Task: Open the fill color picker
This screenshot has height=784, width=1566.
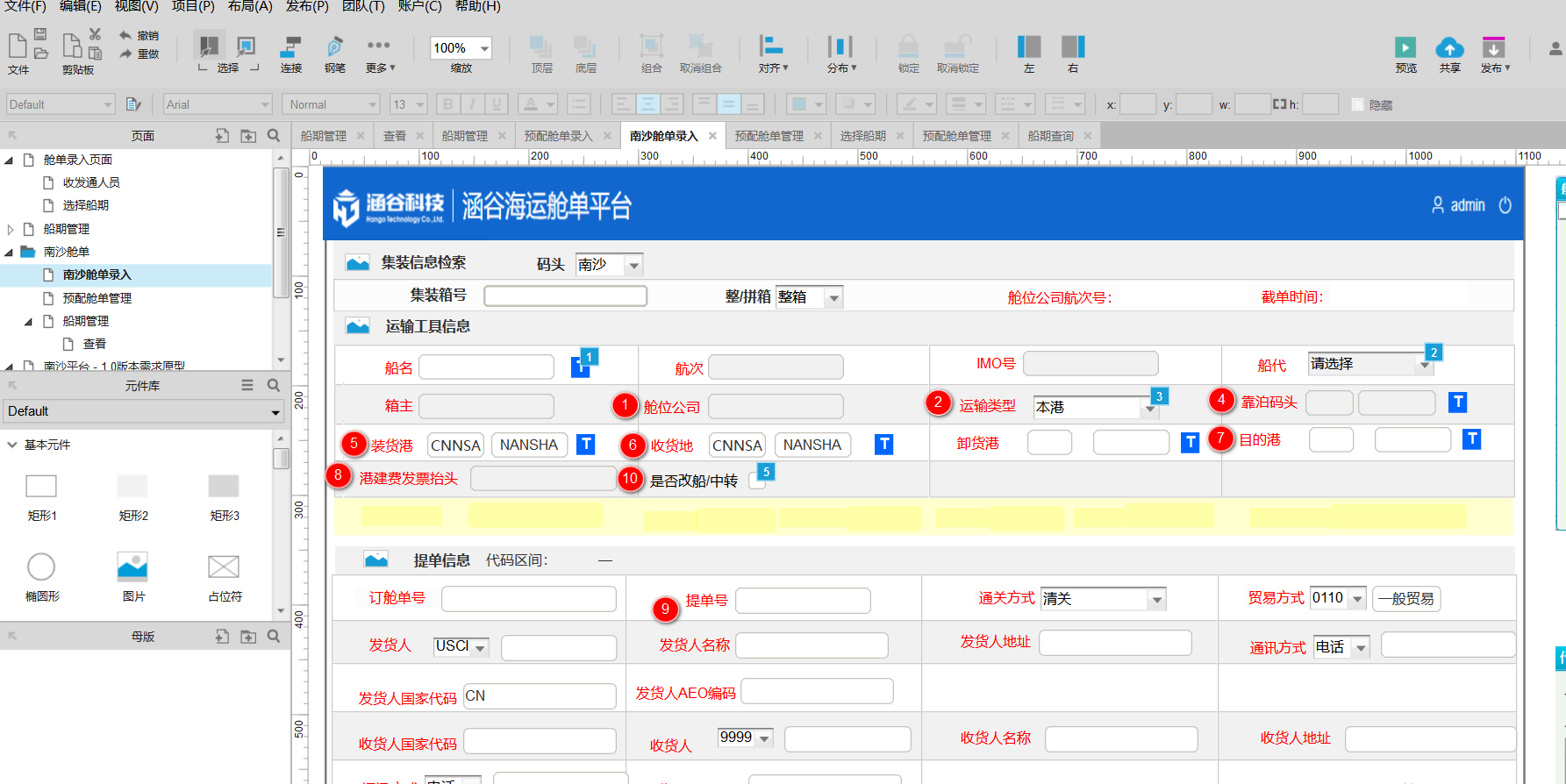Action: click(x=805, y=104)
